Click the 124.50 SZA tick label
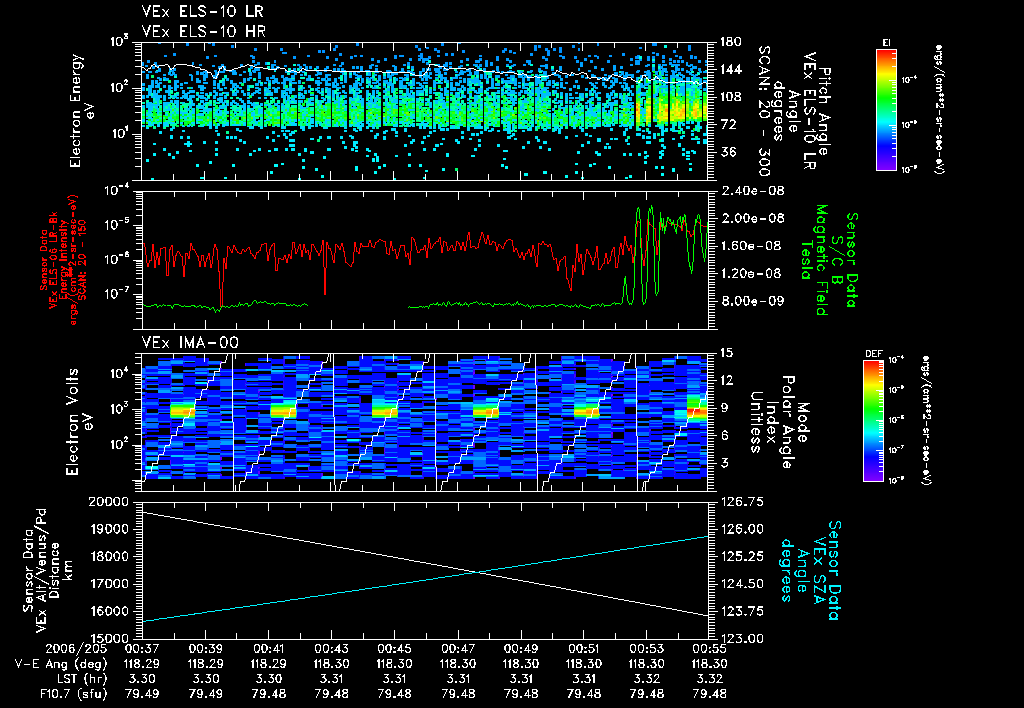The height and width of the screenshot is (708, 1024). point(741,584)
